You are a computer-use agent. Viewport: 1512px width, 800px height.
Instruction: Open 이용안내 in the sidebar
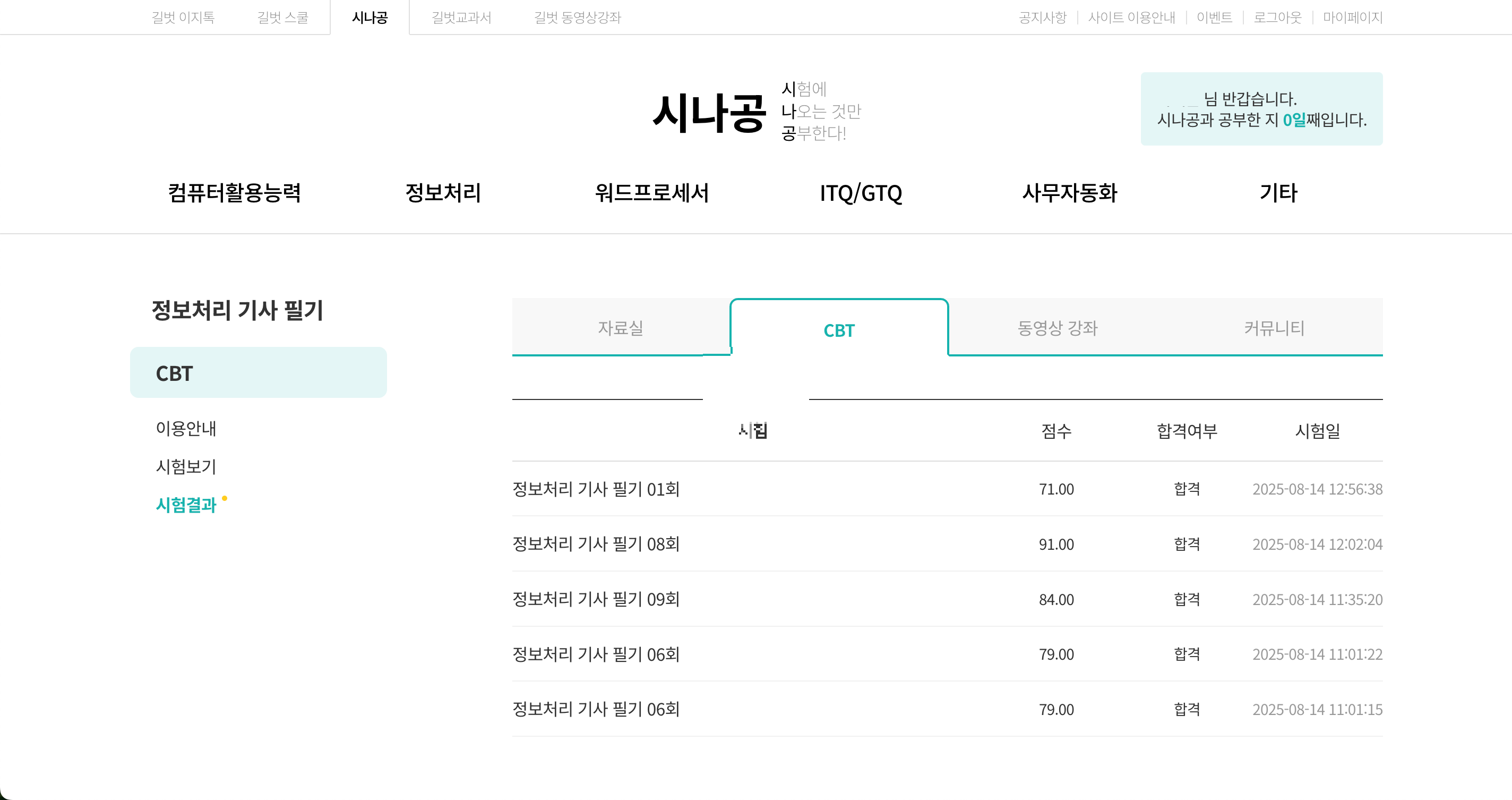[x=185, y=428]
